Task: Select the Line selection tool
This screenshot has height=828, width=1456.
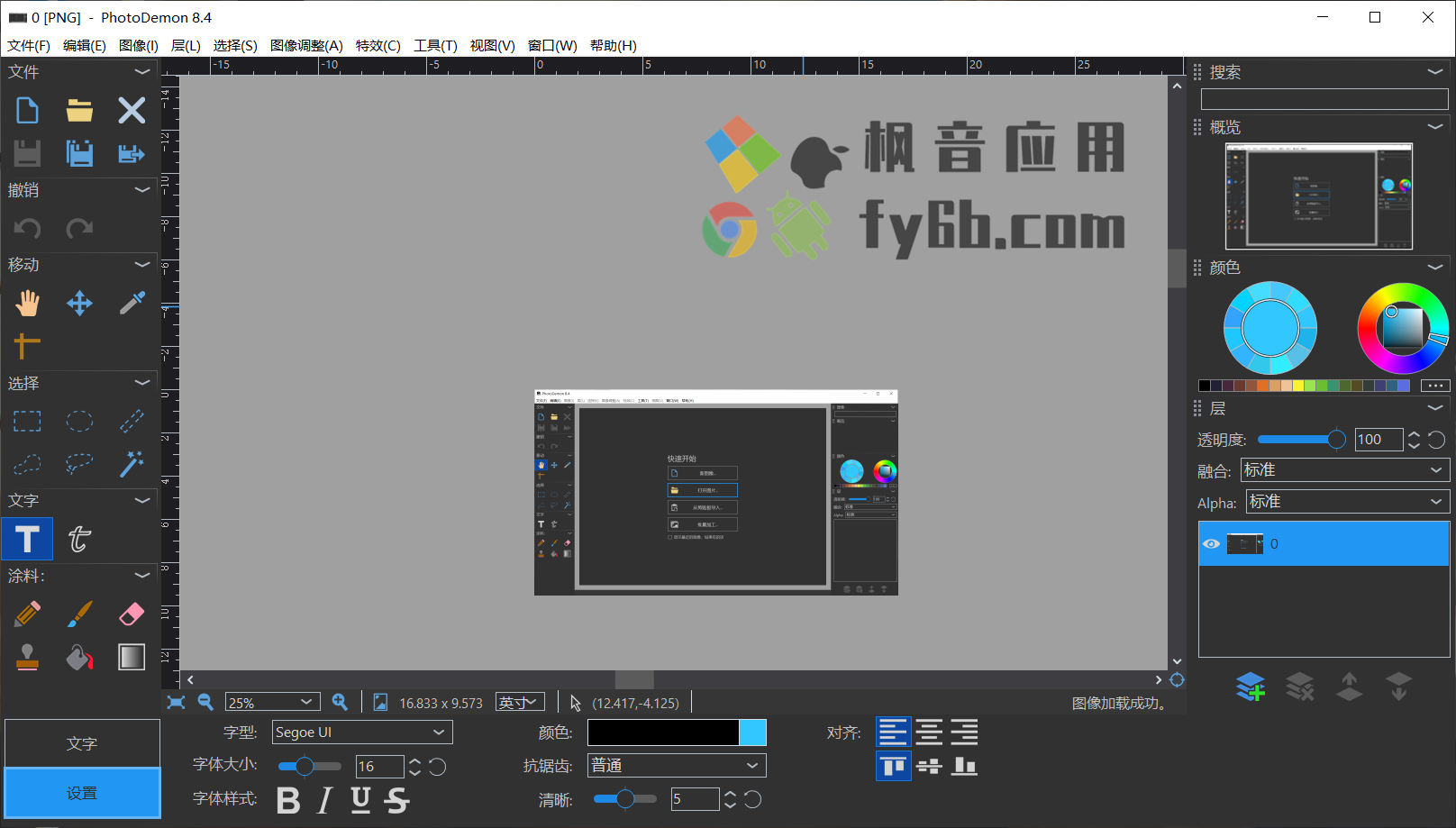Action: click(x=132, y=421)
